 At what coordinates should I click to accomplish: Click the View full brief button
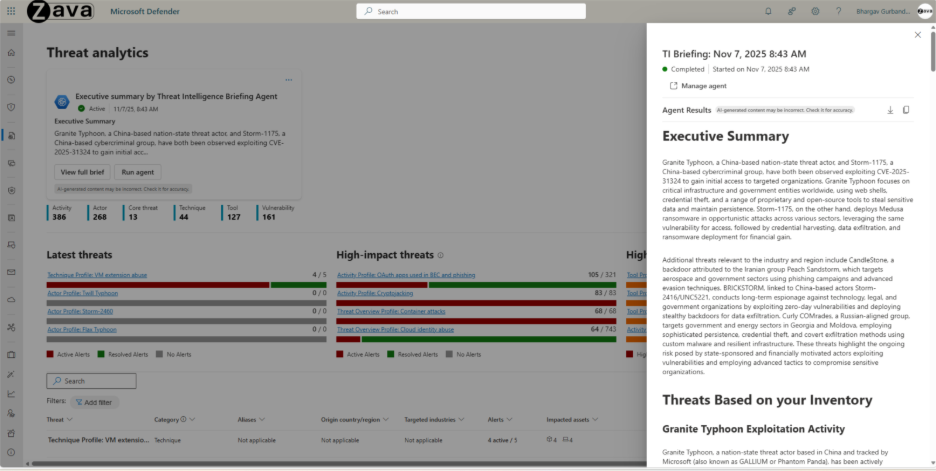82,172
